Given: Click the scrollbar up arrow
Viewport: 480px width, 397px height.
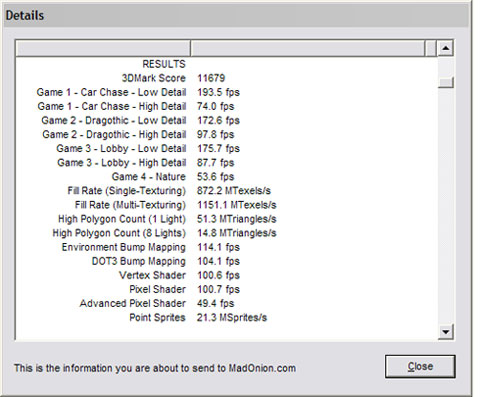Looking at the screenshot, I should 446,49.
